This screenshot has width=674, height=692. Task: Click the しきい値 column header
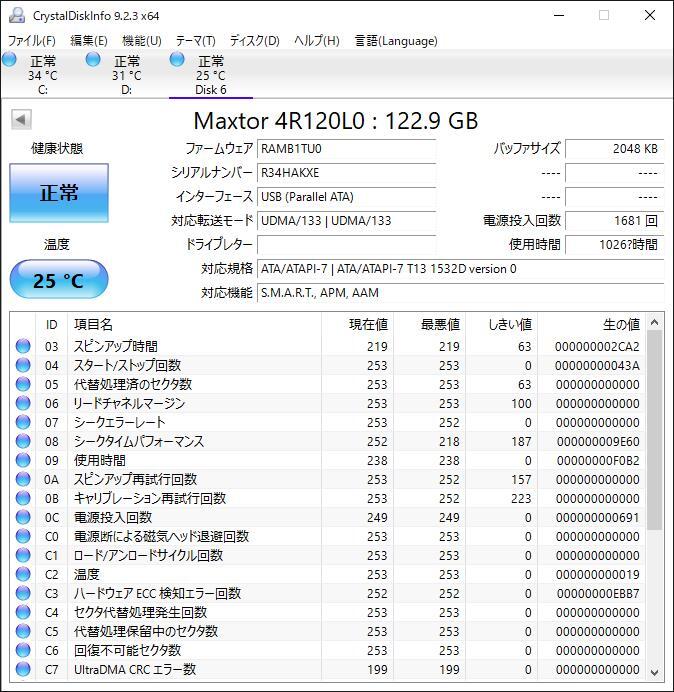click(x=510, y=324)
